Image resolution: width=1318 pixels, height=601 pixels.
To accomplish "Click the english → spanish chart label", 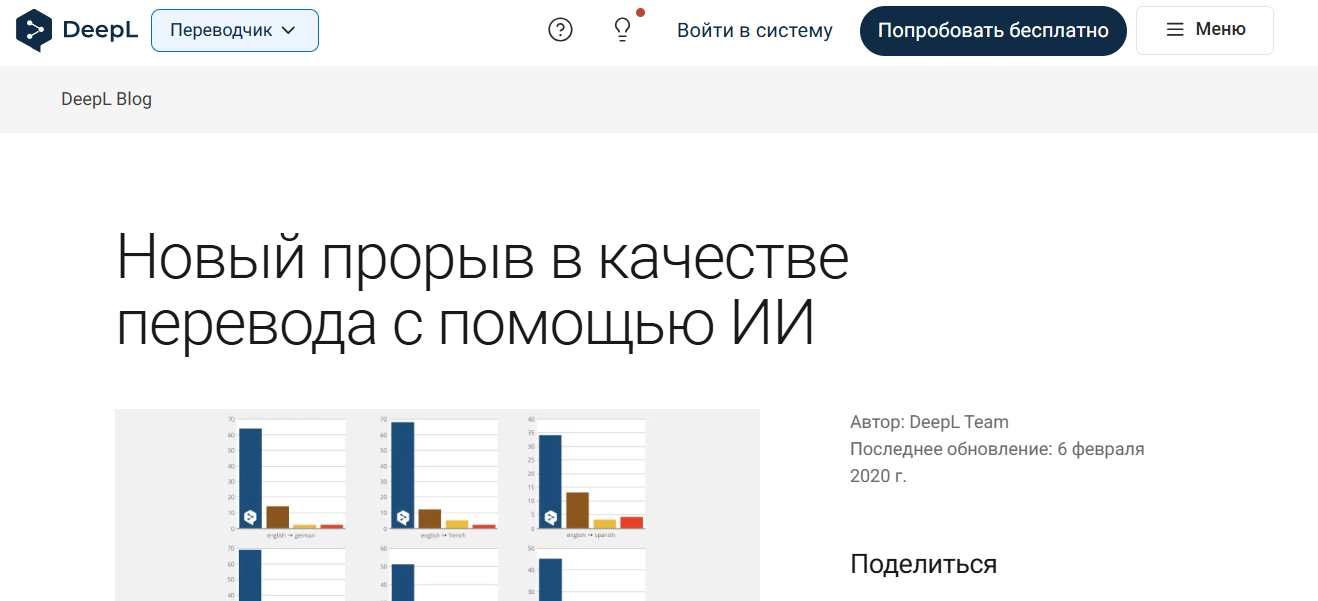I will tap(591, 535).
